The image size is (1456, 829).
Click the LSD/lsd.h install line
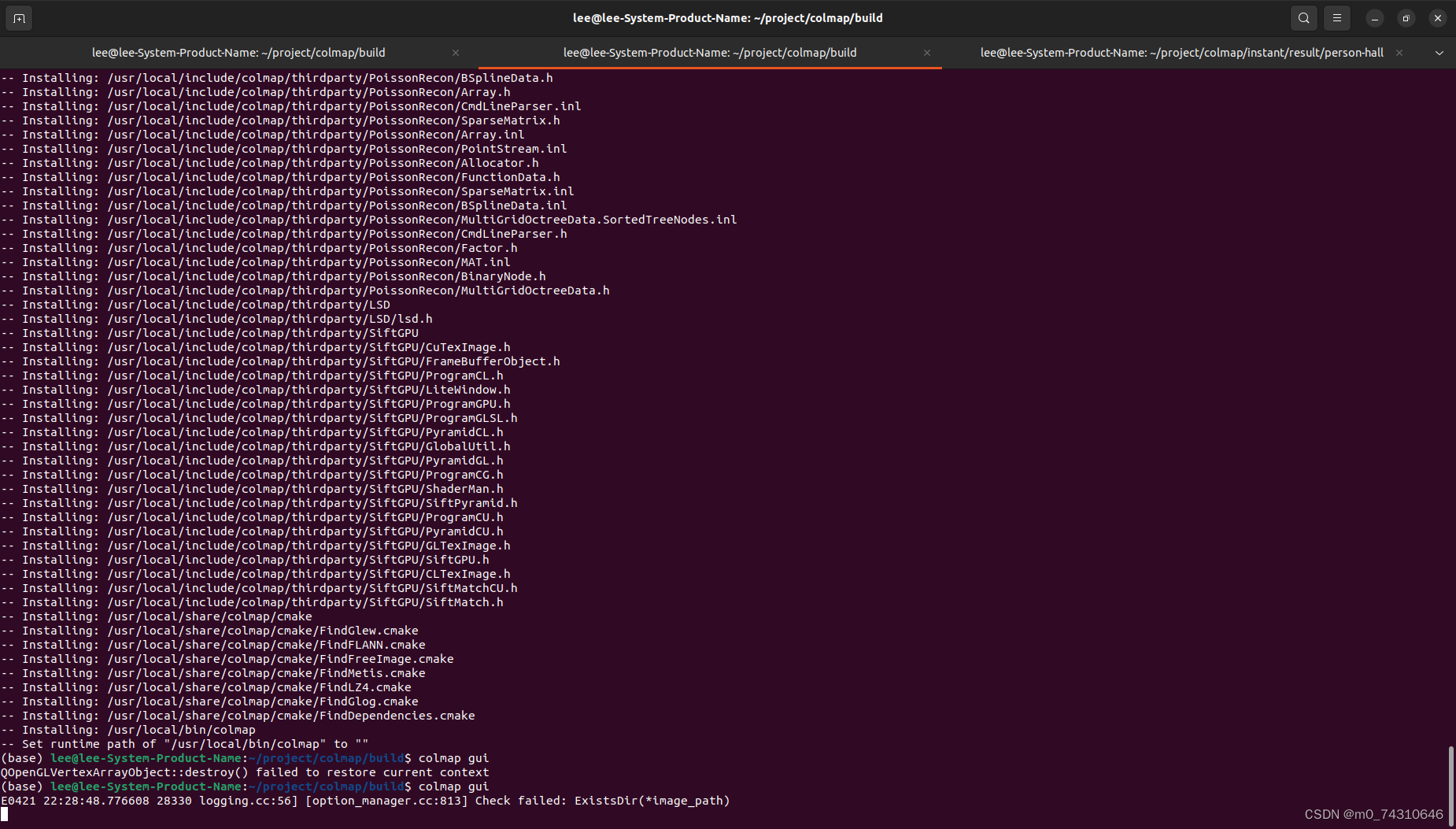[x=216, y=319]
